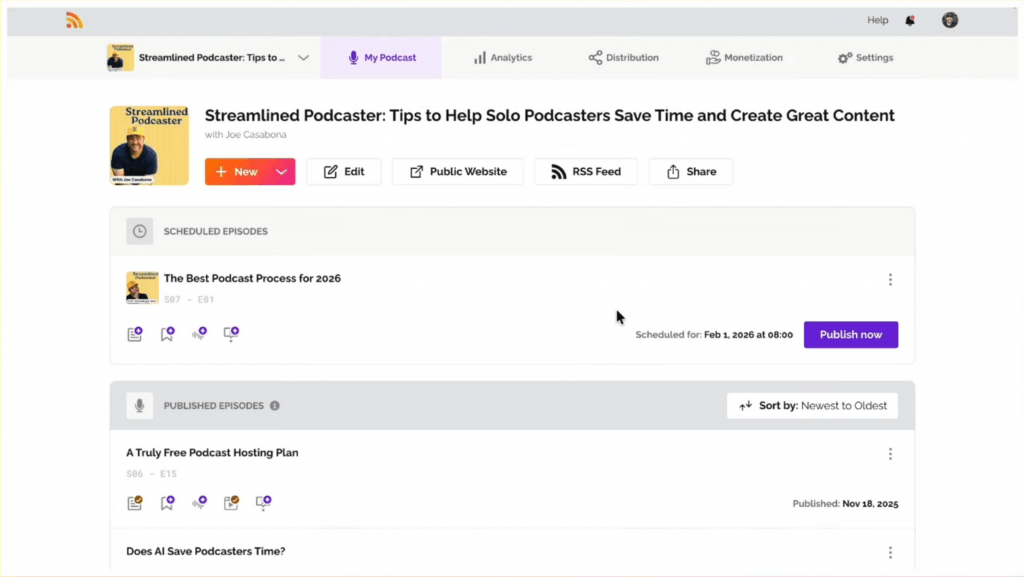Viewport: 1024px width, 577px height.
Task: Click the user profile avatar
Action: [949, 19]
